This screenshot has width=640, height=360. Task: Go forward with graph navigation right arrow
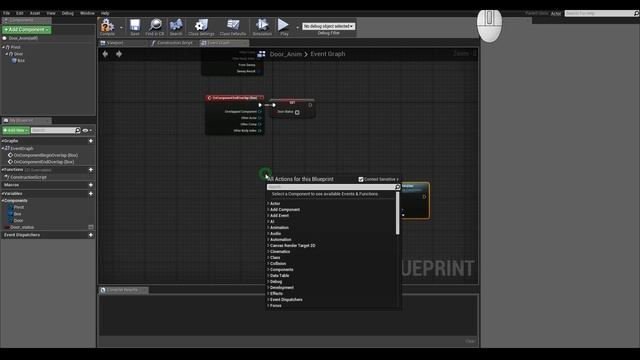click(x=119, y=54)
